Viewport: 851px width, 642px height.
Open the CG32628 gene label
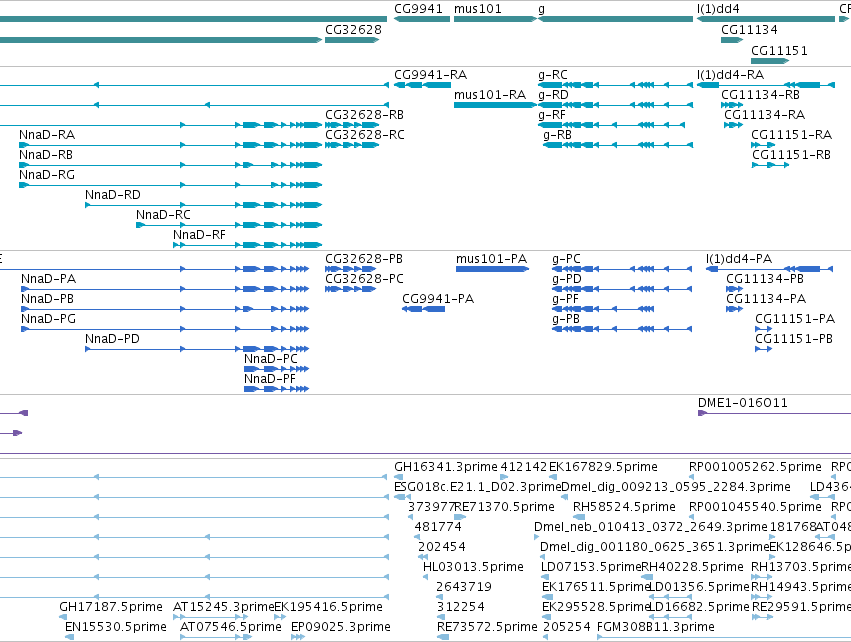[353, 30]
